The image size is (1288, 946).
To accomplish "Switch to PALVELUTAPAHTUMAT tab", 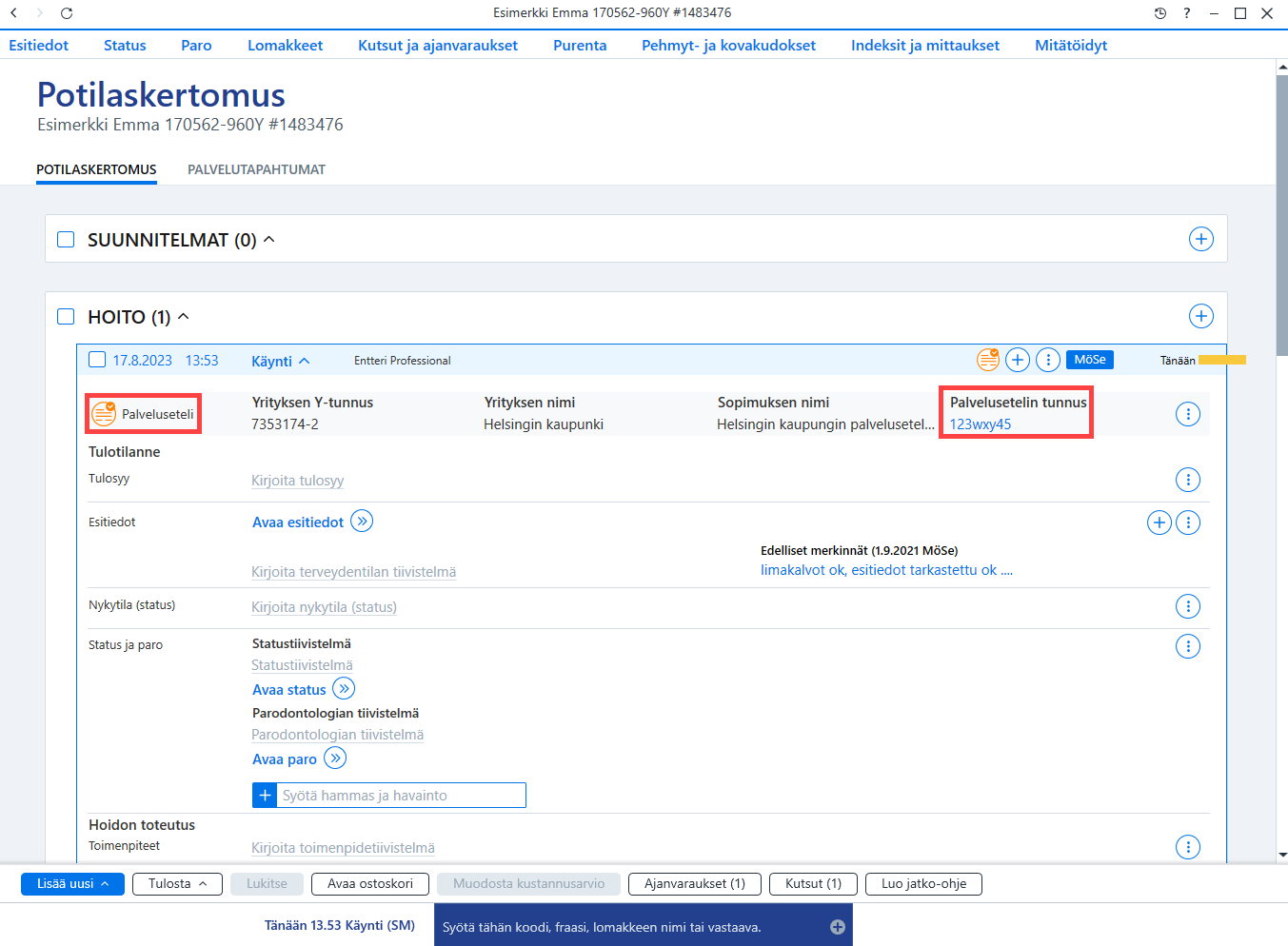I will pos(256,169).
